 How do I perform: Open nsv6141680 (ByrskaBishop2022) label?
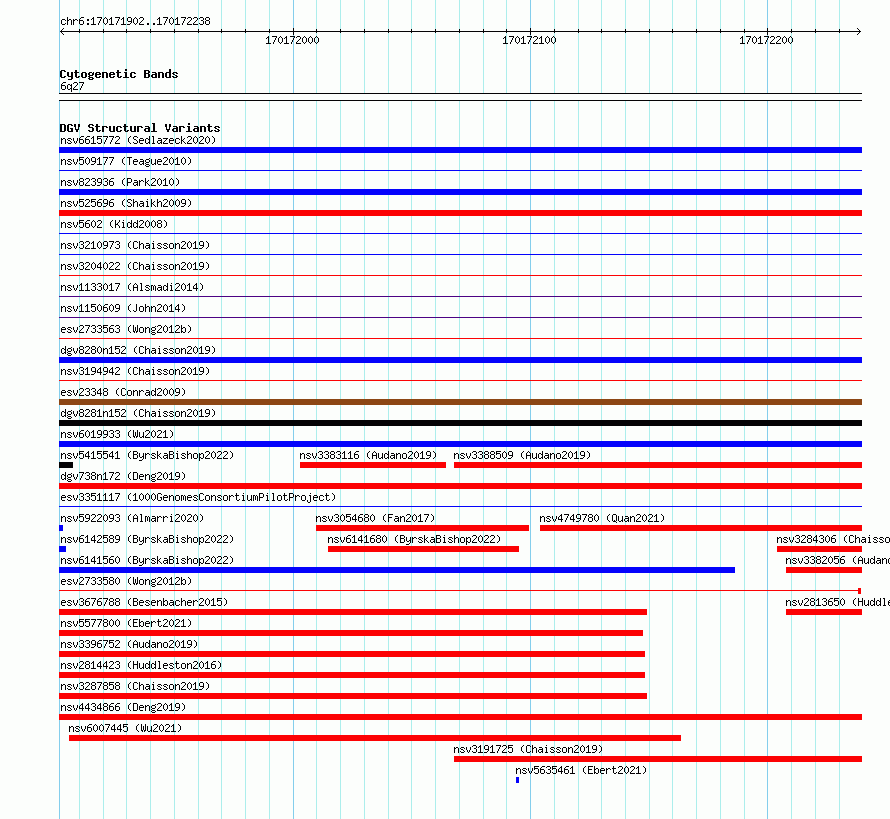(414, 539)
